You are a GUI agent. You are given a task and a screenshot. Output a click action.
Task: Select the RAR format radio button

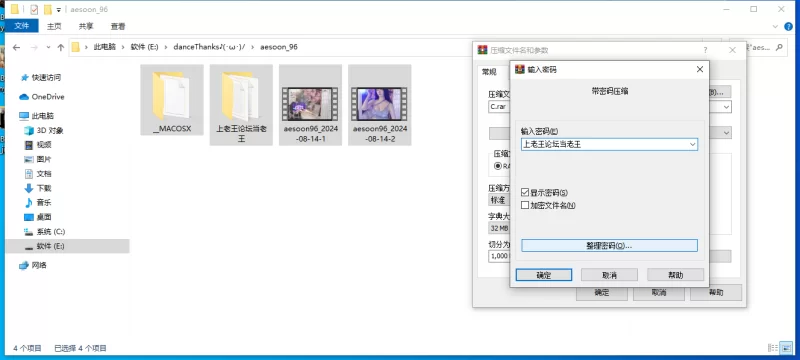click(x=497, y=166)
